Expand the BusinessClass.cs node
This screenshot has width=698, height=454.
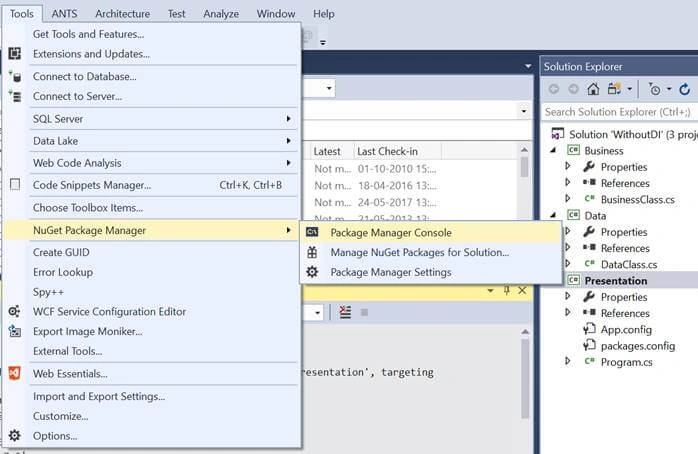pyautogui.click(x=568, y=199)
